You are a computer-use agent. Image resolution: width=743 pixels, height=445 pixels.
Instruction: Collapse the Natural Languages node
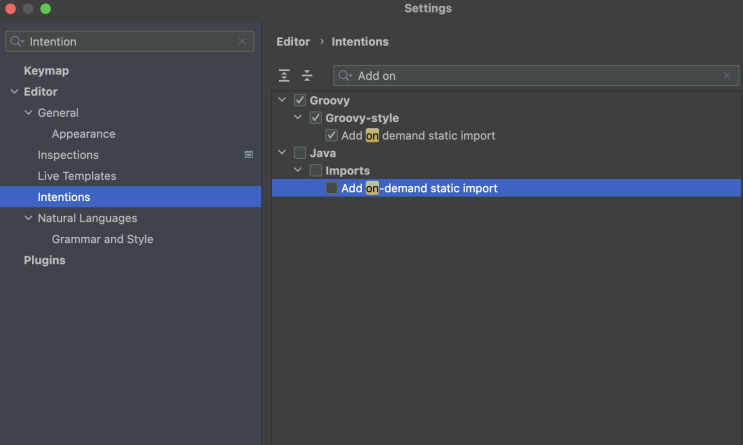pyautogui.click(x=28, y=218)
